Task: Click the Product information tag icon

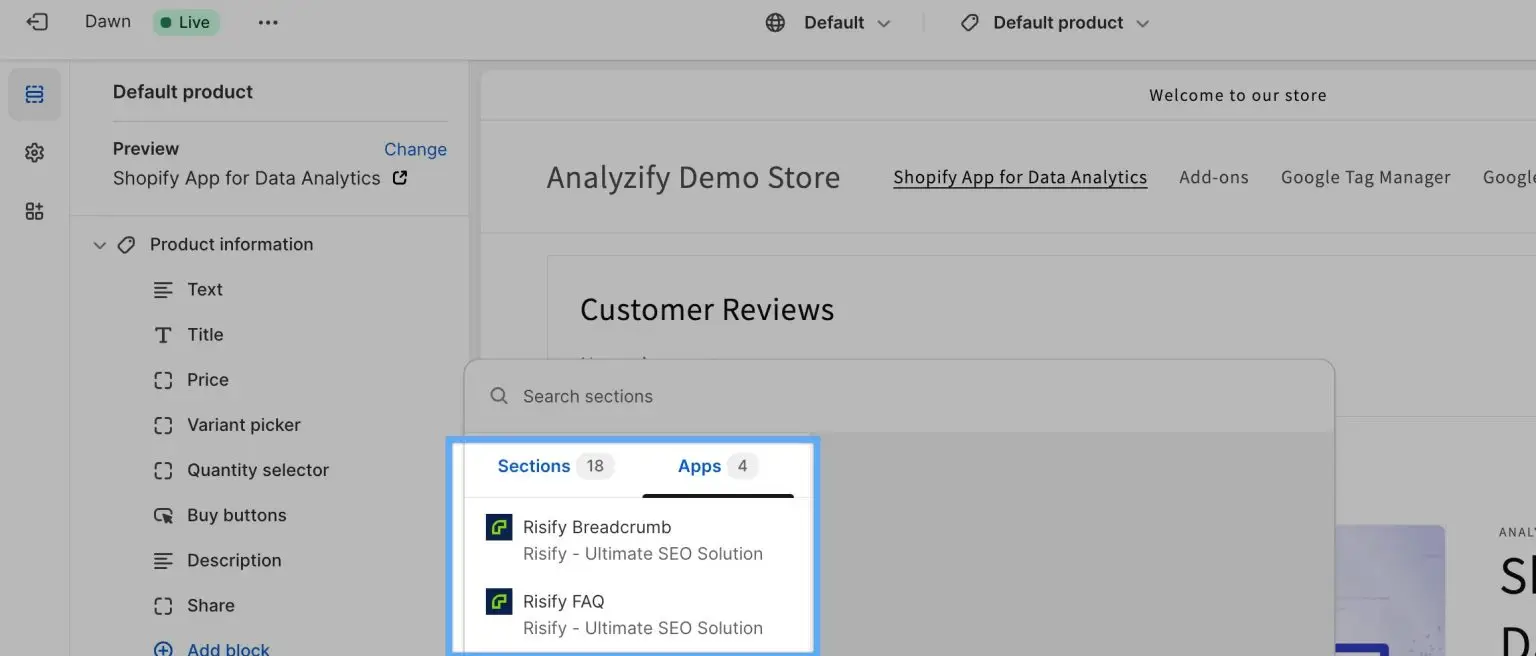Action: tap(126, 244)
